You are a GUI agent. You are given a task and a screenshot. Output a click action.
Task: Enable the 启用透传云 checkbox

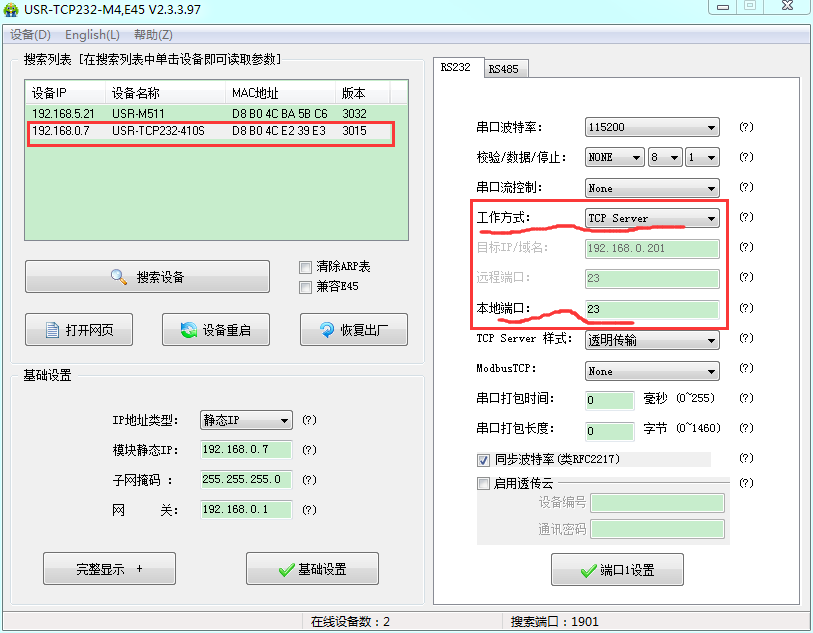482,483
